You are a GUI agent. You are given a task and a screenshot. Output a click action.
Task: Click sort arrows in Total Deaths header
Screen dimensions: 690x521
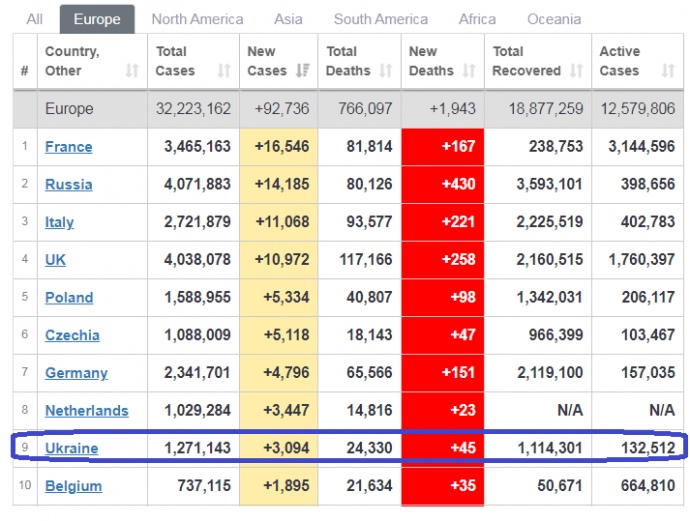[x=386, y=71]
